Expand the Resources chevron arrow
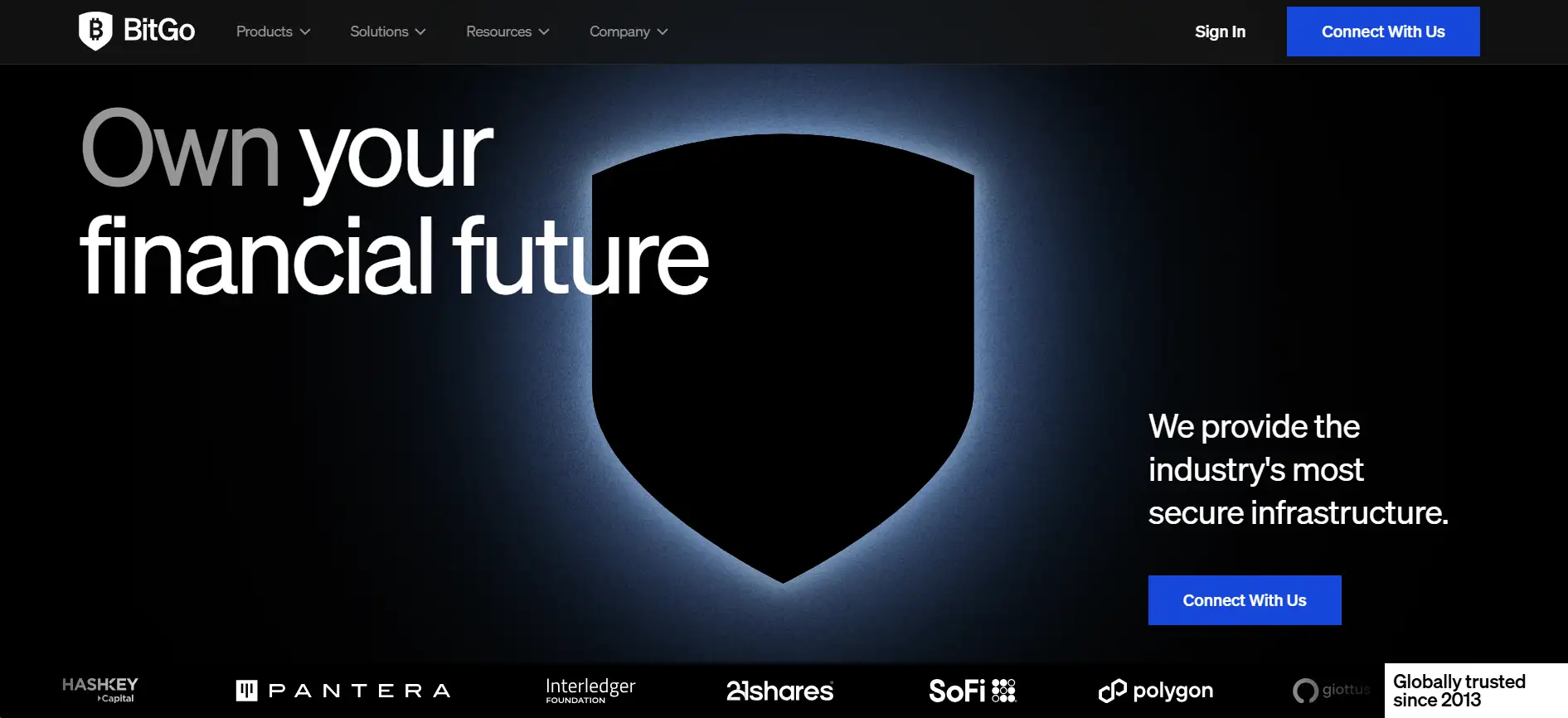 click(x=544, y=32)
